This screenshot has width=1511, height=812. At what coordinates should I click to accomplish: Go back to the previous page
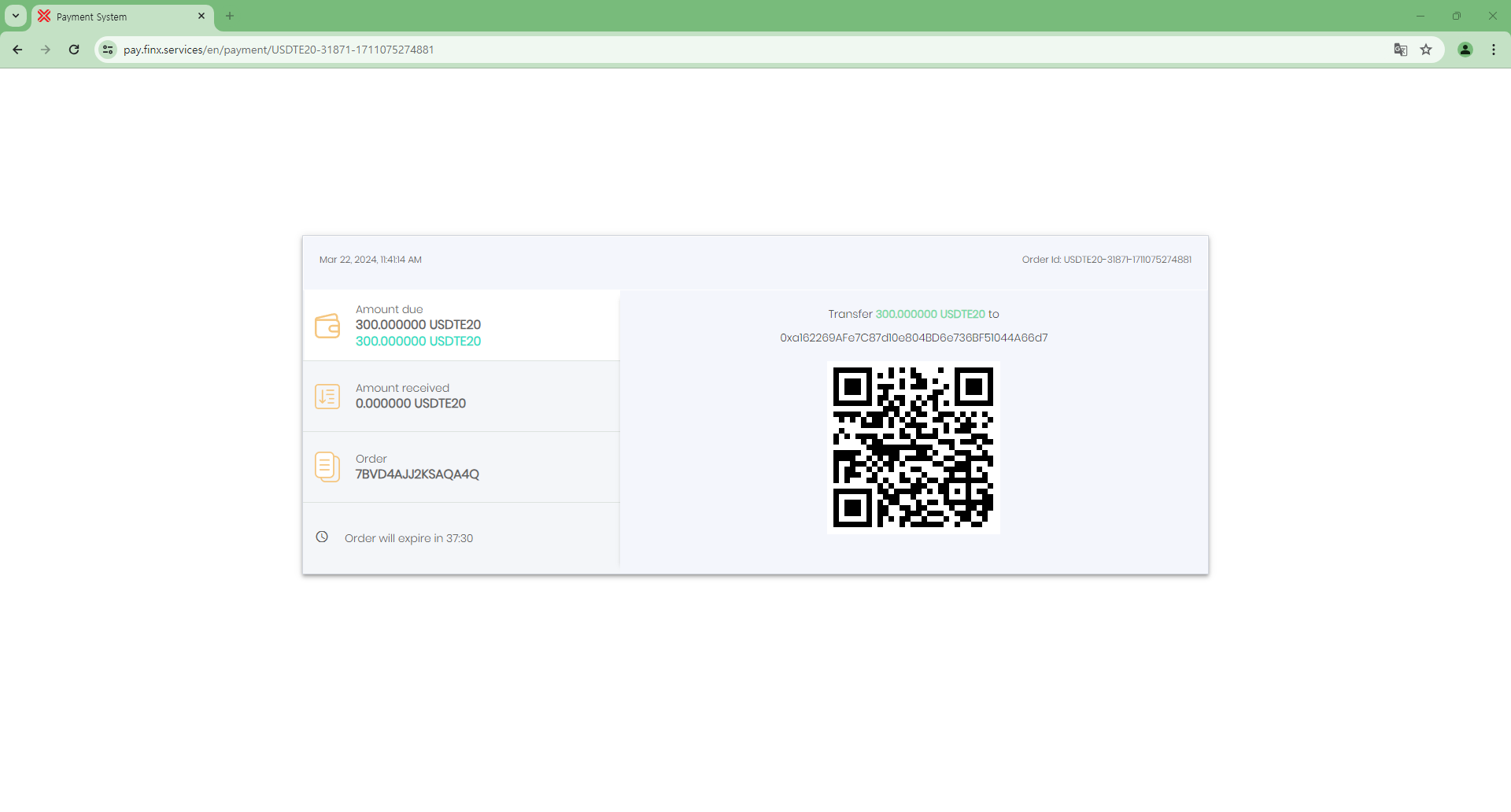click(17, 50)
